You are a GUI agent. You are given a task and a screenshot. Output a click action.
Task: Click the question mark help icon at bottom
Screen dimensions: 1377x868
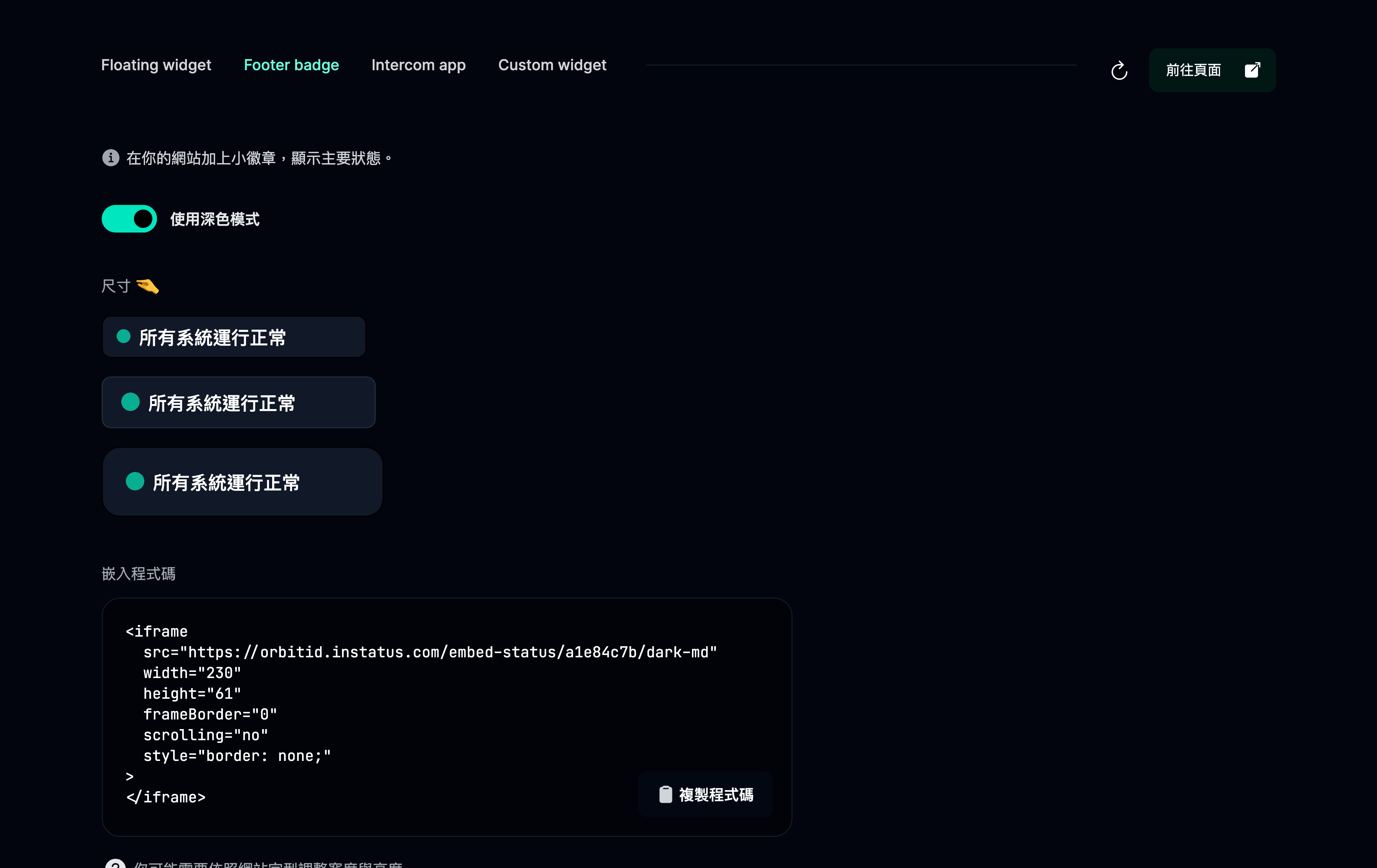click(116, 863)
